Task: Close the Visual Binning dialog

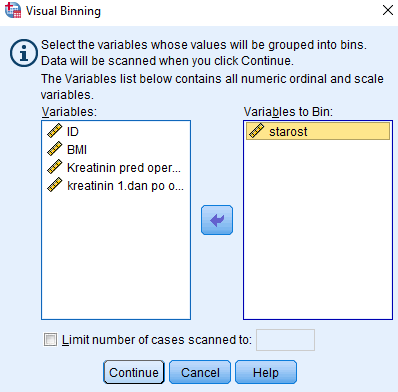Action: point(388,10)
